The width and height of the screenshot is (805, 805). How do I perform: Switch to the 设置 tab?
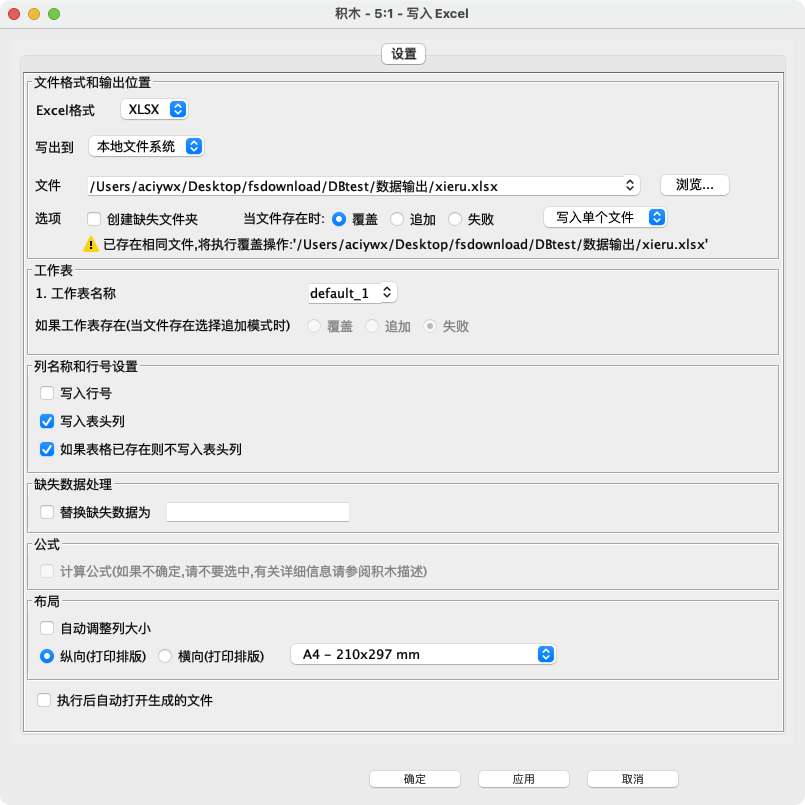[402, 55]
